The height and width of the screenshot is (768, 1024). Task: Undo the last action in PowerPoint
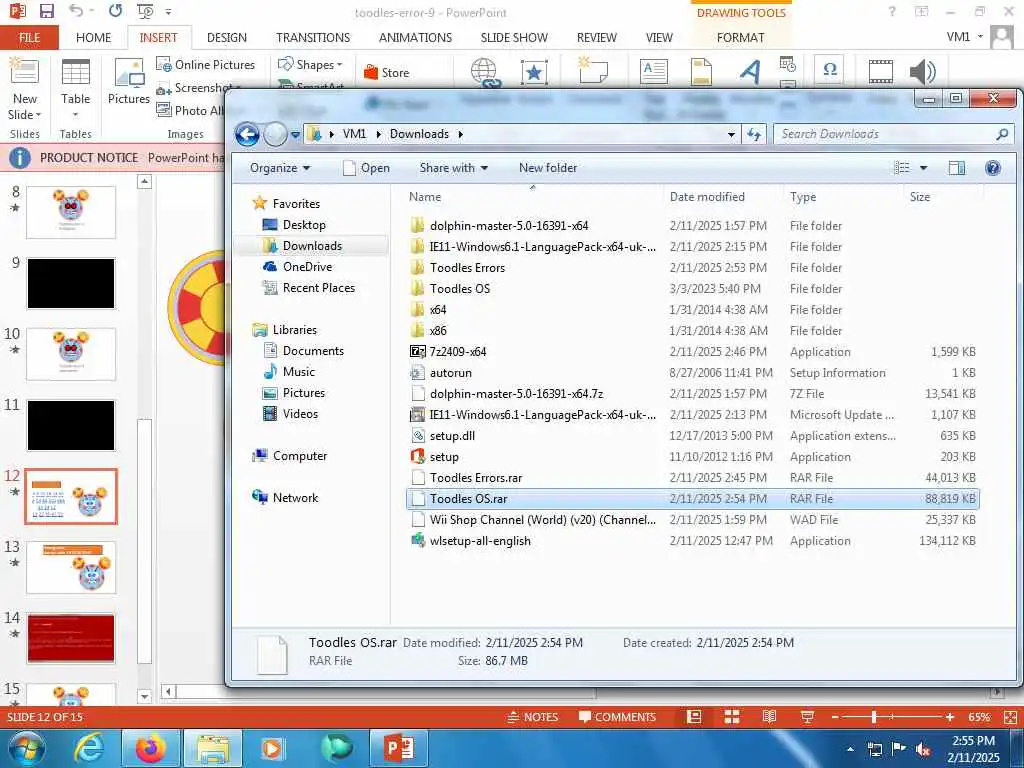[76, 11]
